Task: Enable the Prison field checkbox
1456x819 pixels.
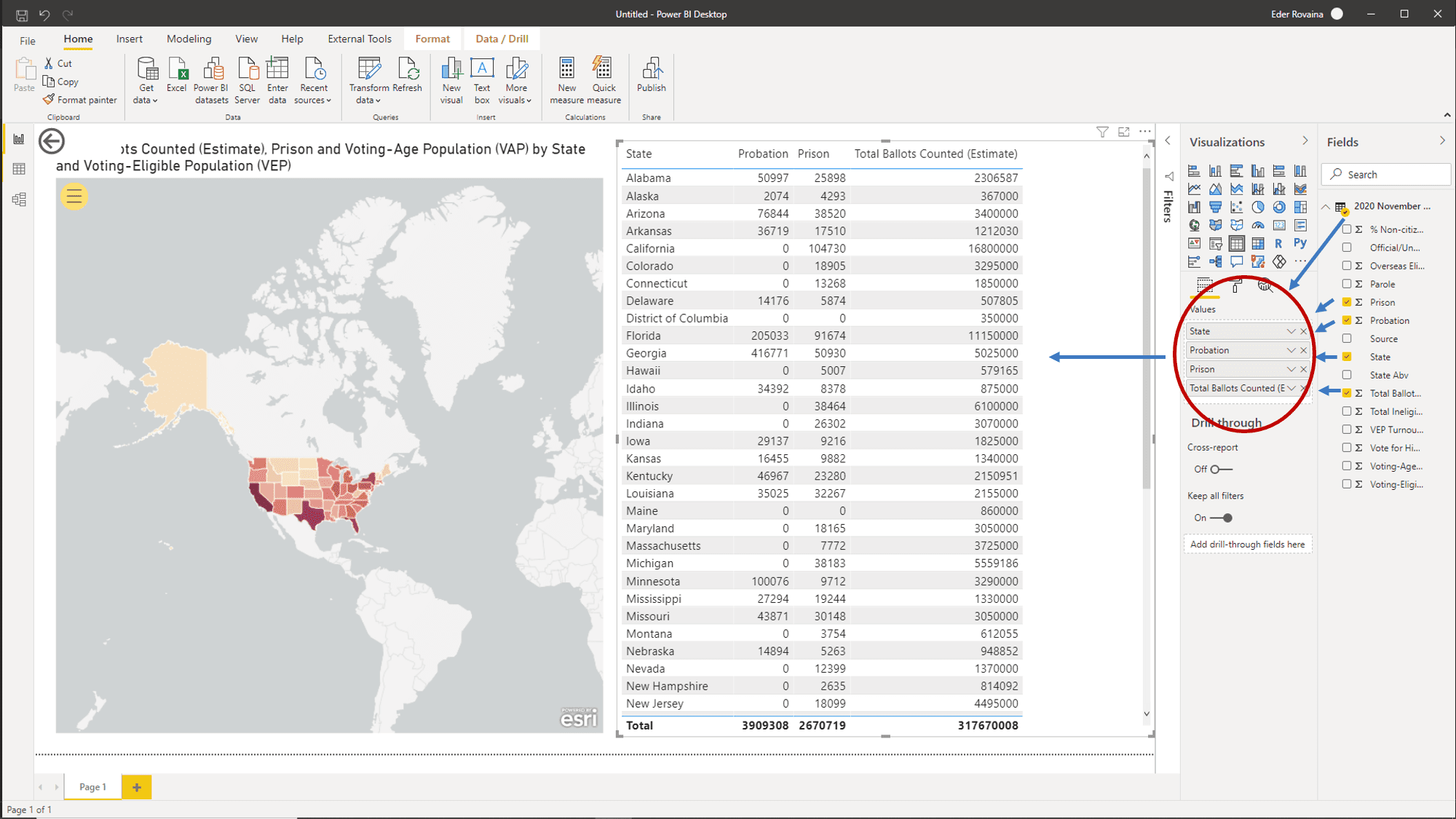Action: pos(1347,302)
